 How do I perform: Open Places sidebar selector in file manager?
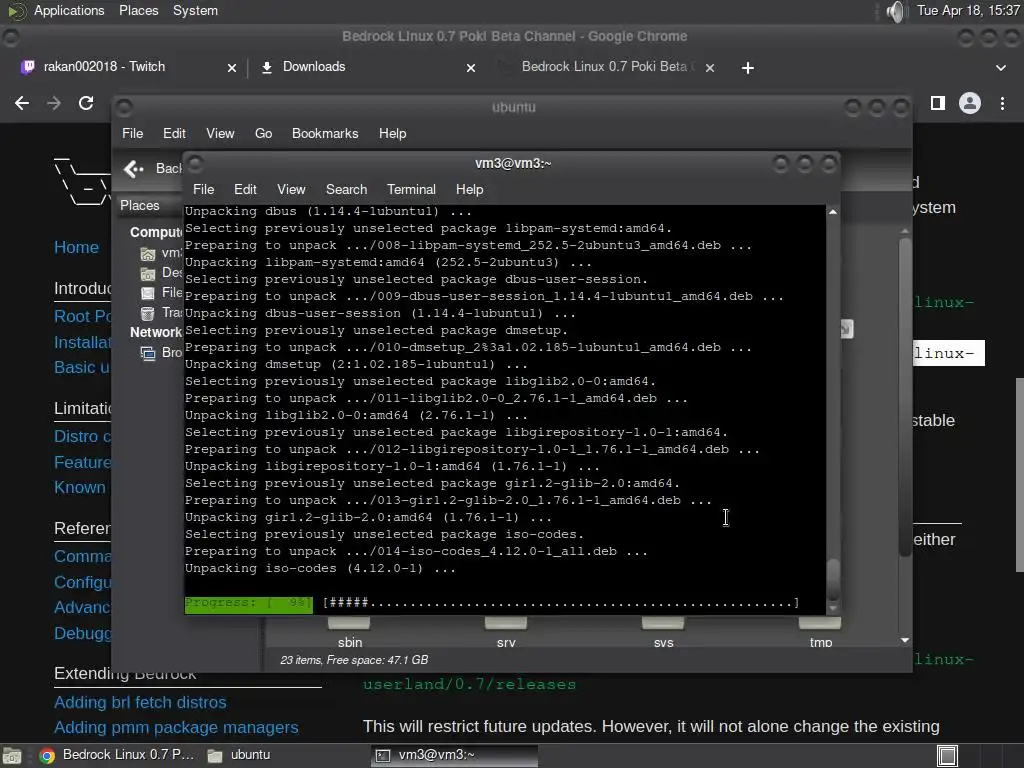click(x=140, y=205)
